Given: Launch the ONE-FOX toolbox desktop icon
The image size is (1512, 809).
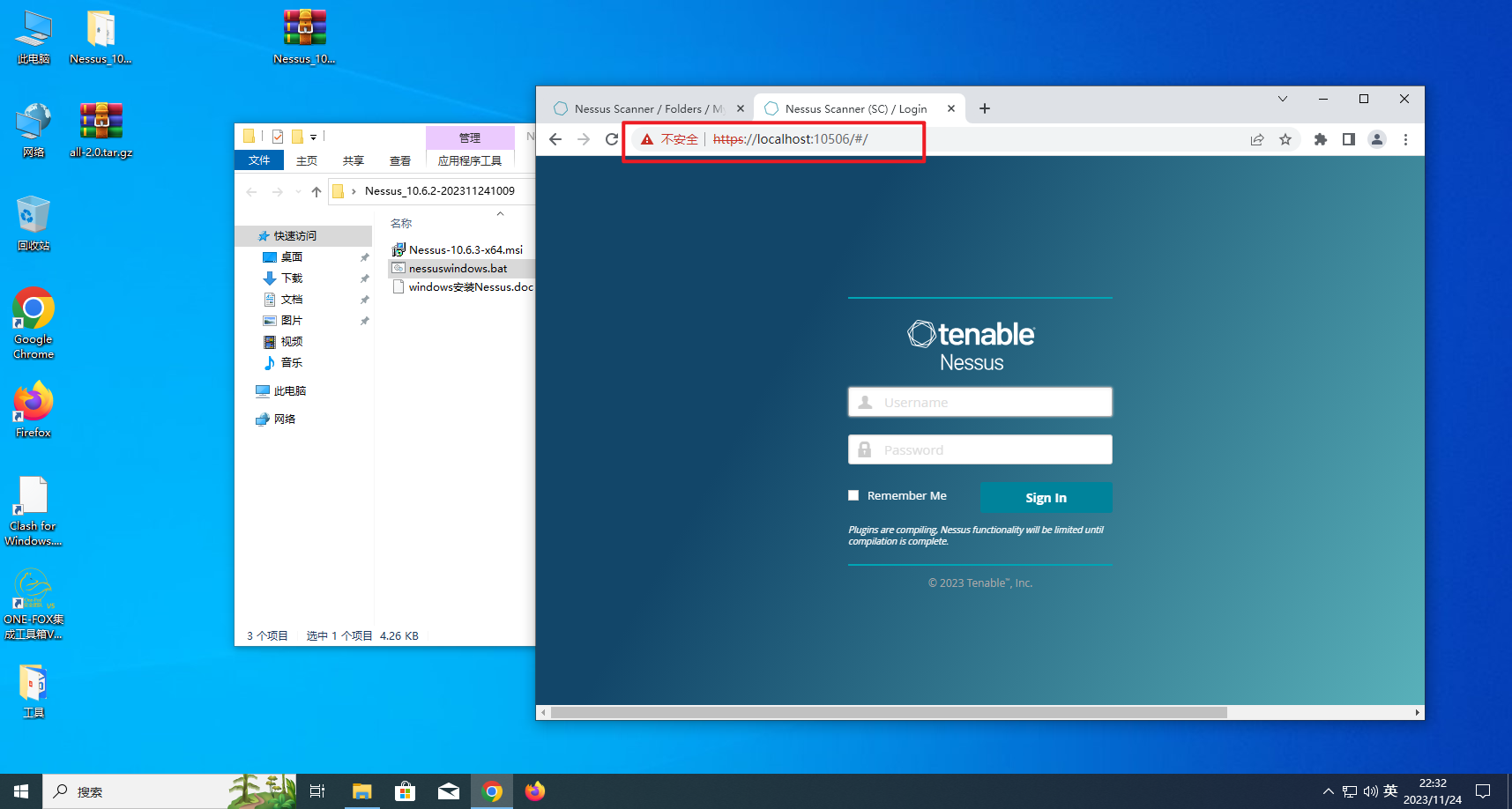Looking at the screenshot, I should [x=33, y=588].
